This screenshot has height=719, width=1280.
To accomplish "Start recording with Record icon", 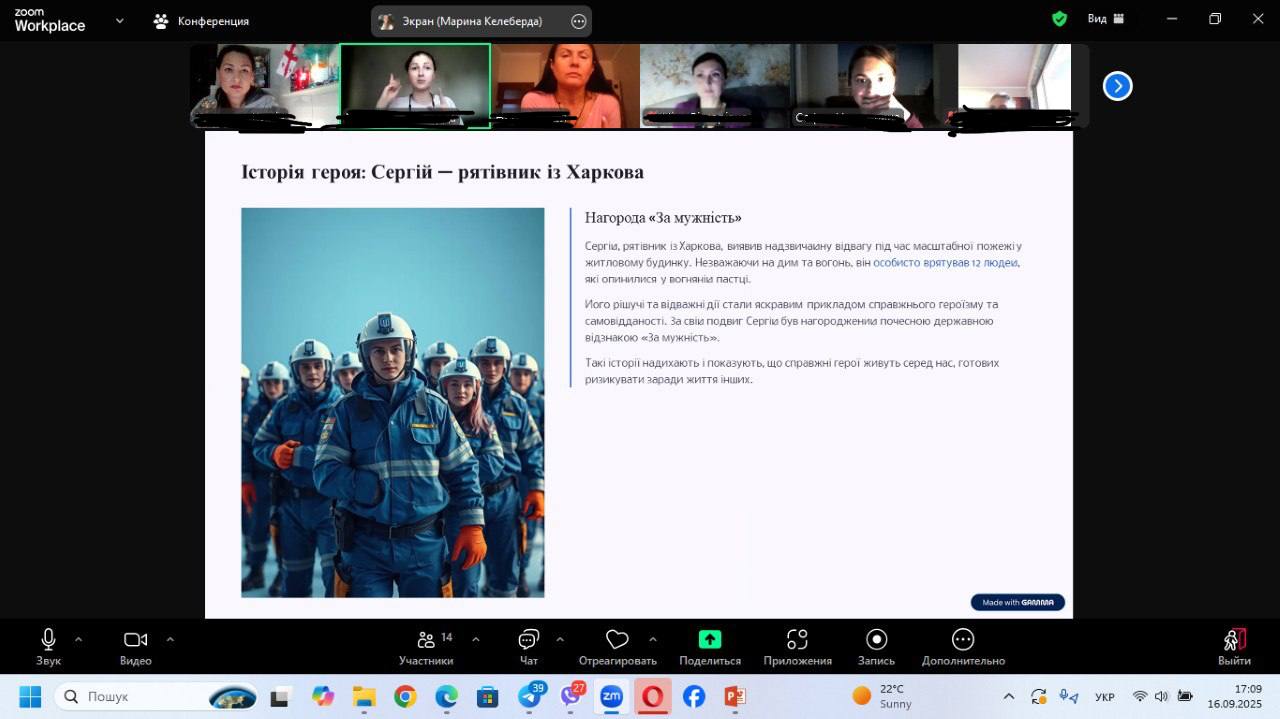I will coord(876,640).
